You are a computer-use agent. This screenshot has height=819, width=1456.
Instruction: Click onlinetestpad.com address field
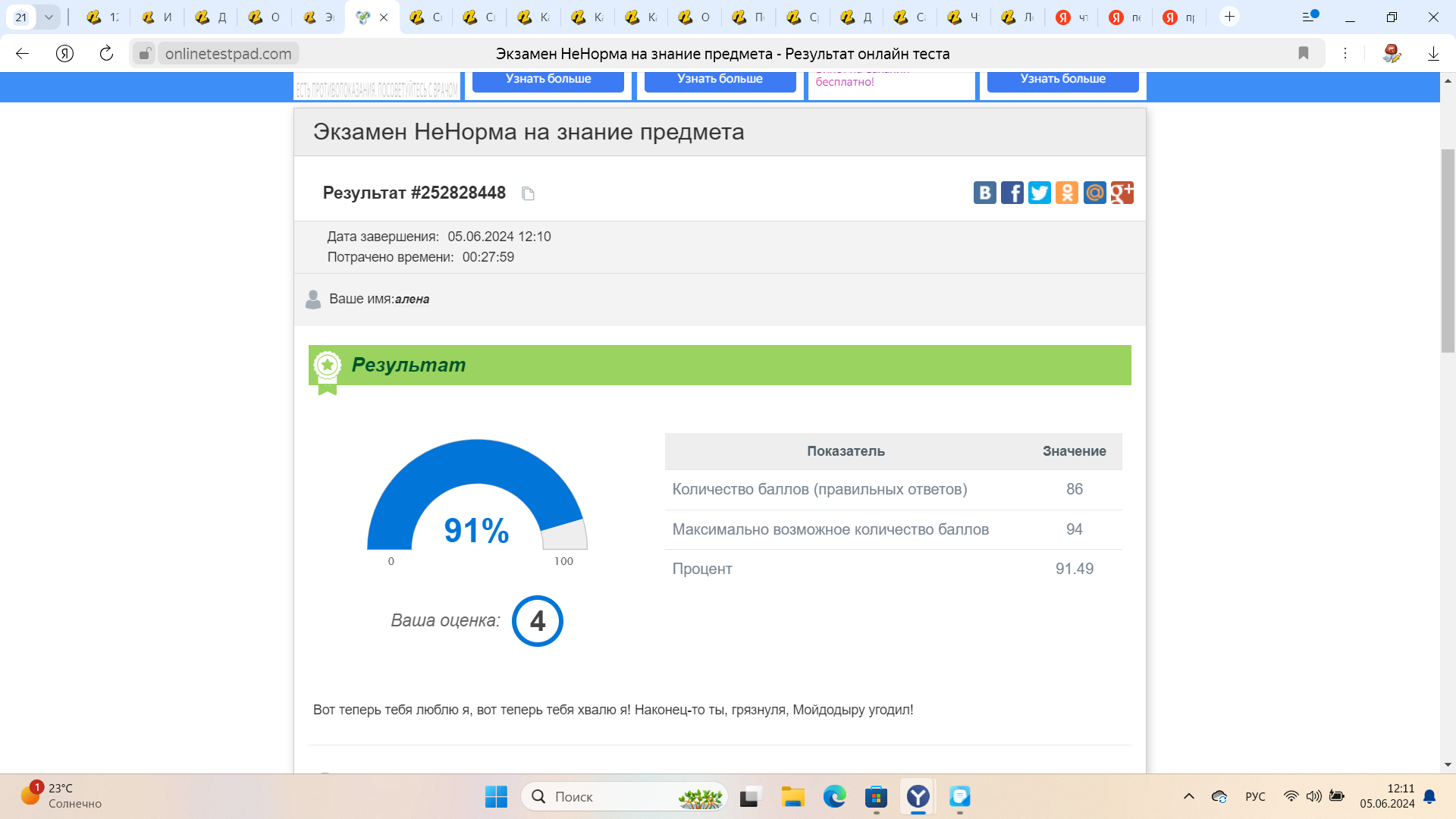[228, 53]
